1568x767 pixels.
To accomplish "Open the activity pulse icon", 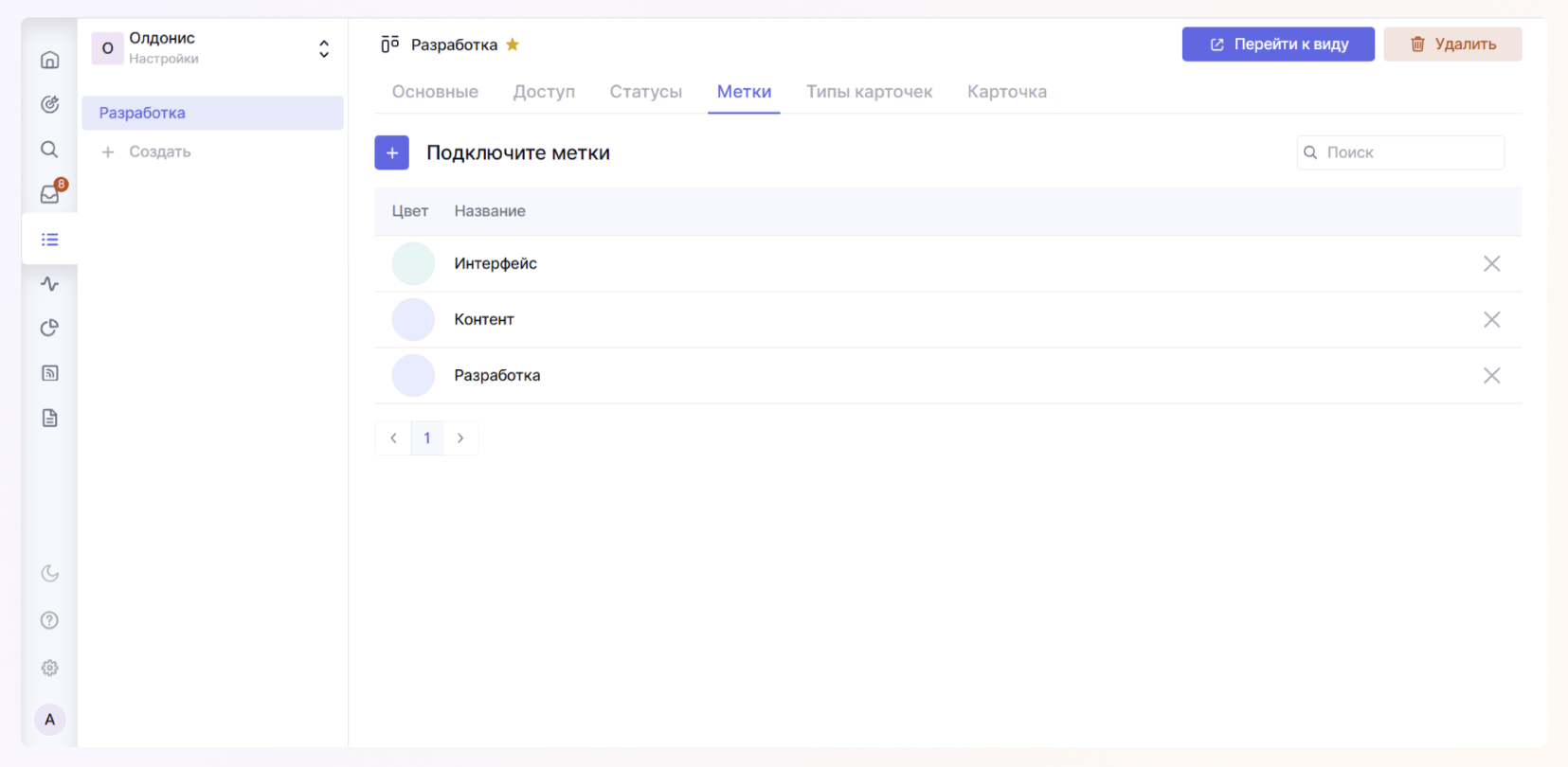I will click(x=50, y=284).
